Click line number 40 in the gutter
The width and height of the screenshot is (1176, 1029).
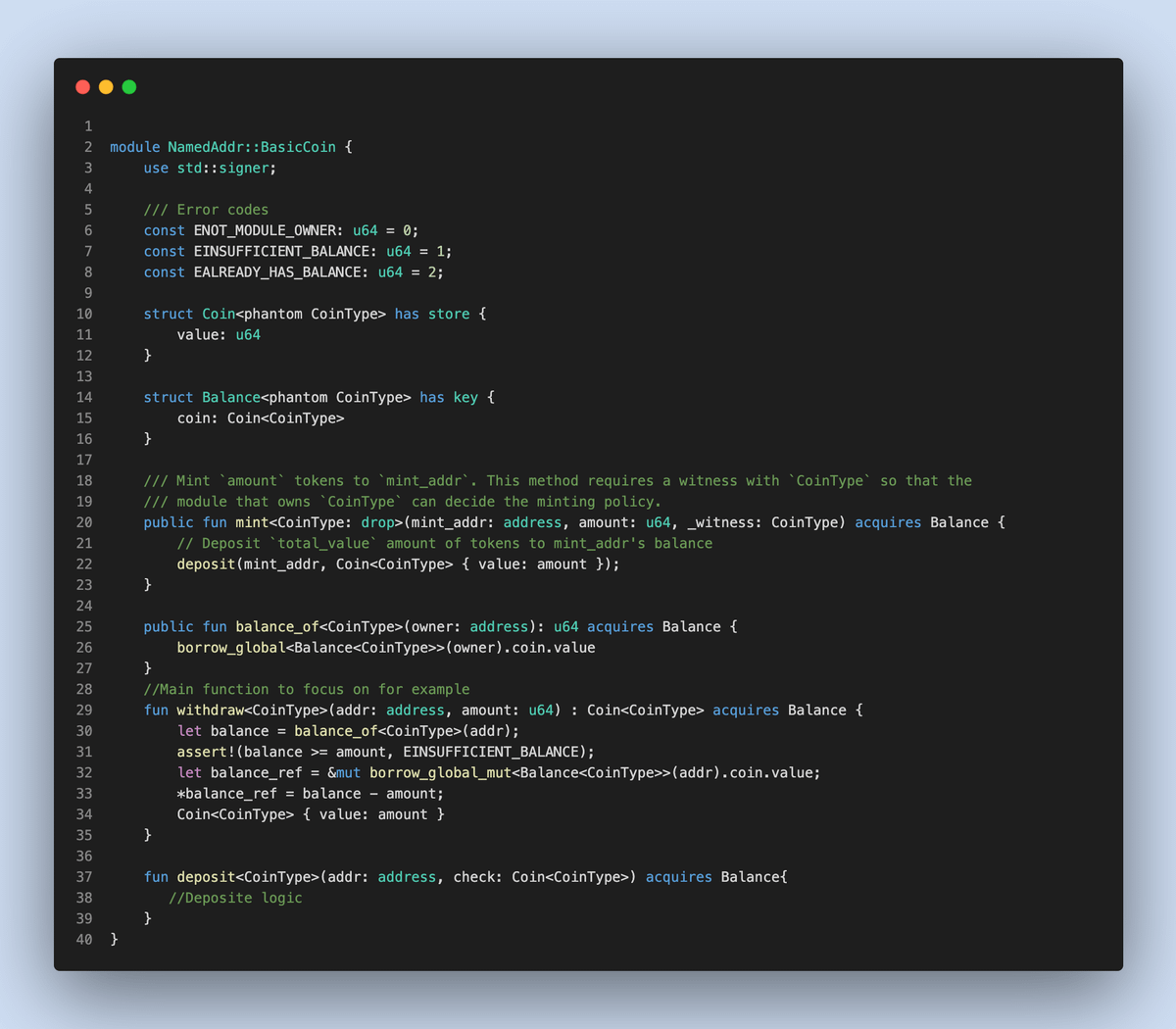[x=84, y=940]
